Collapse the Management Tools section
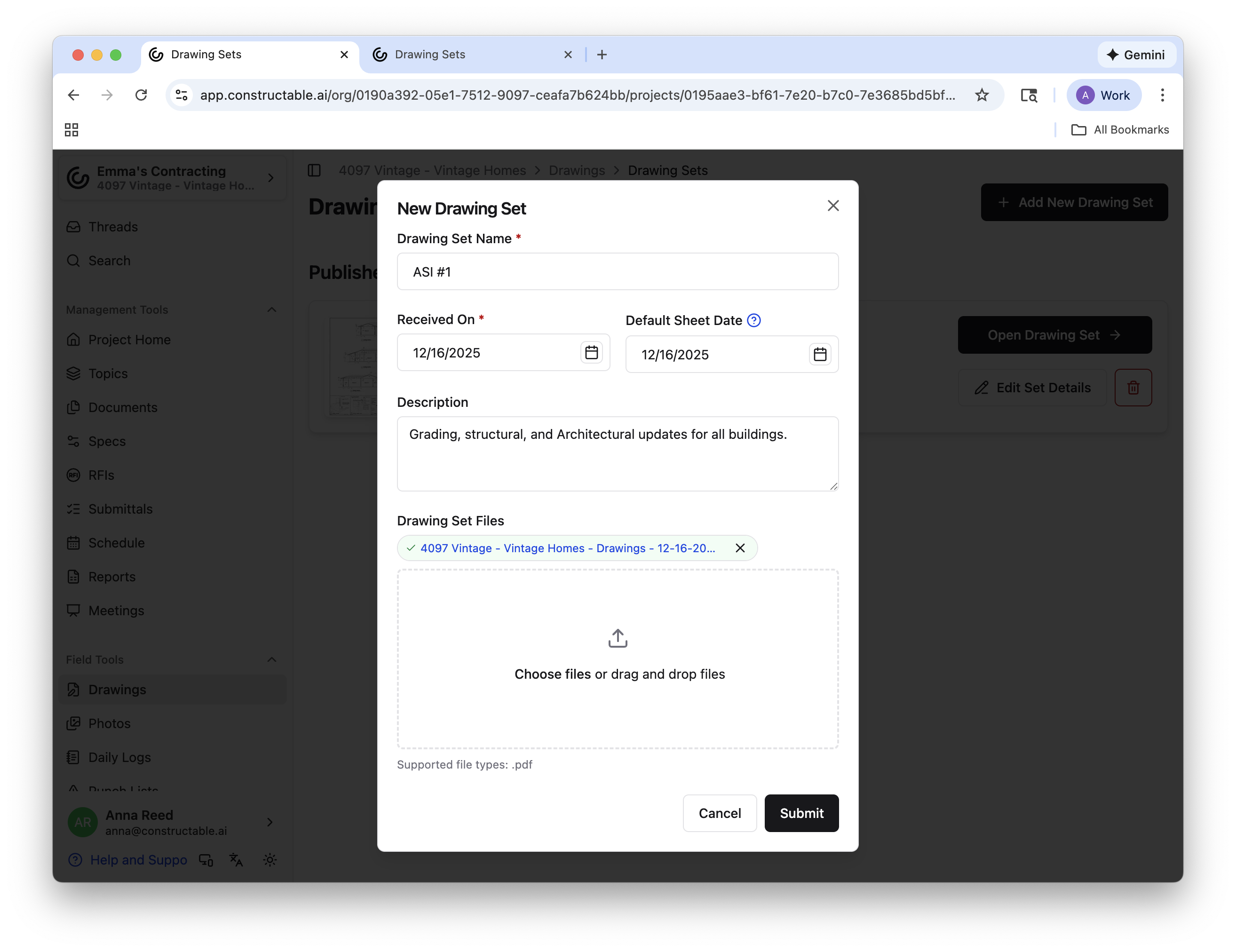1236x952 pixels. [x=272, y=309]
